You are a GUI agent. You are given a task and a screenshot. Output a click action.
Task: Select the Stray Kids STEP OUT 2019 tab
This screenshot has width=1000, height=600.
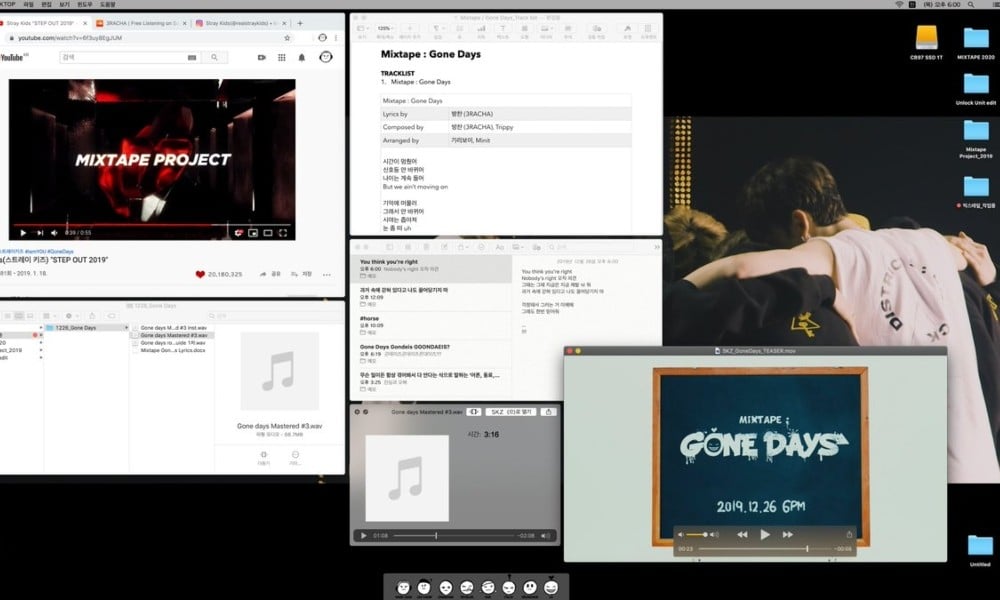coord(45,23)
